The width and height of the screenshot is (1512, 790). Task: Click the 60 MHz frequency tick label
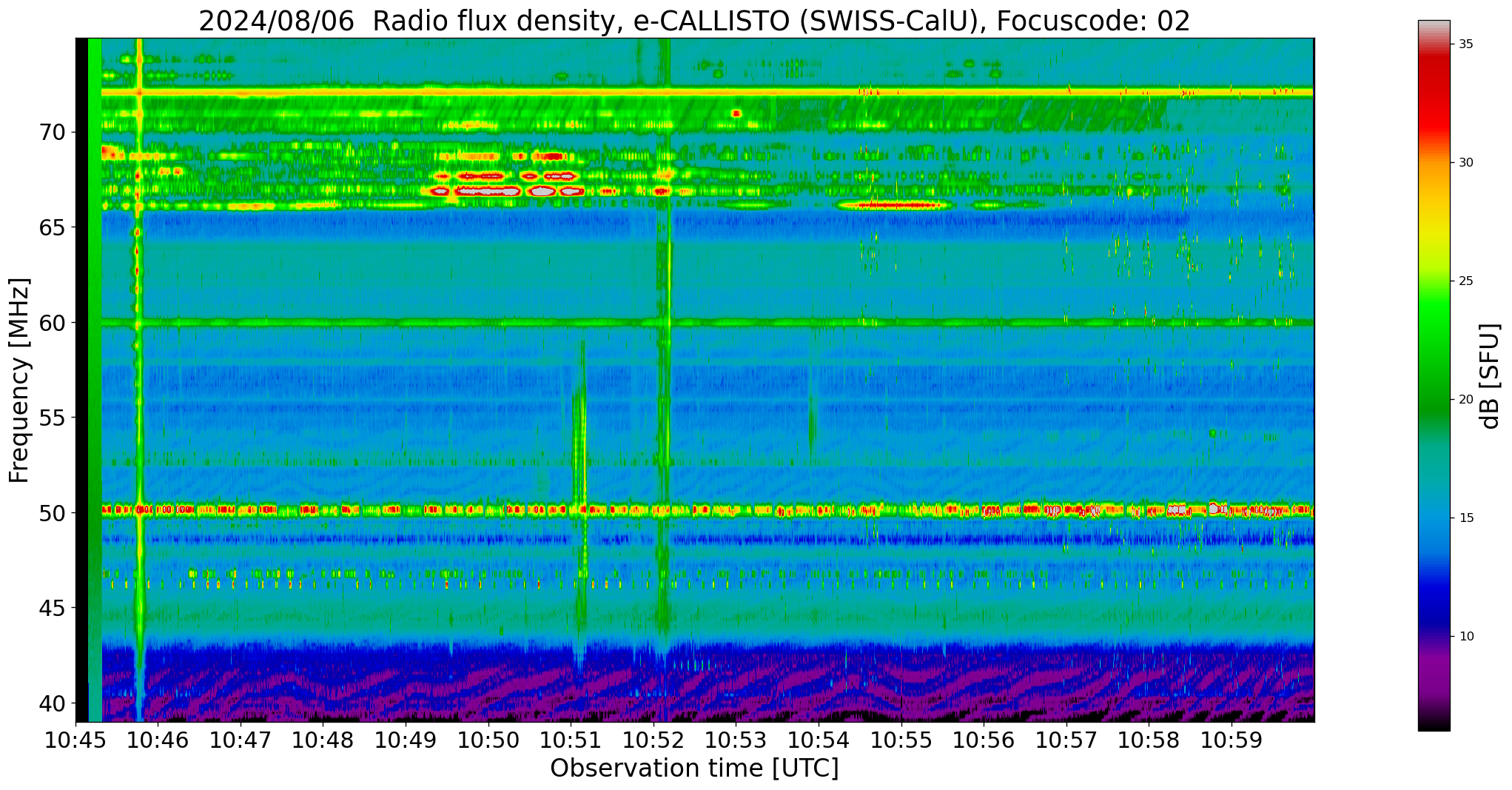click(x=53, y=323)
